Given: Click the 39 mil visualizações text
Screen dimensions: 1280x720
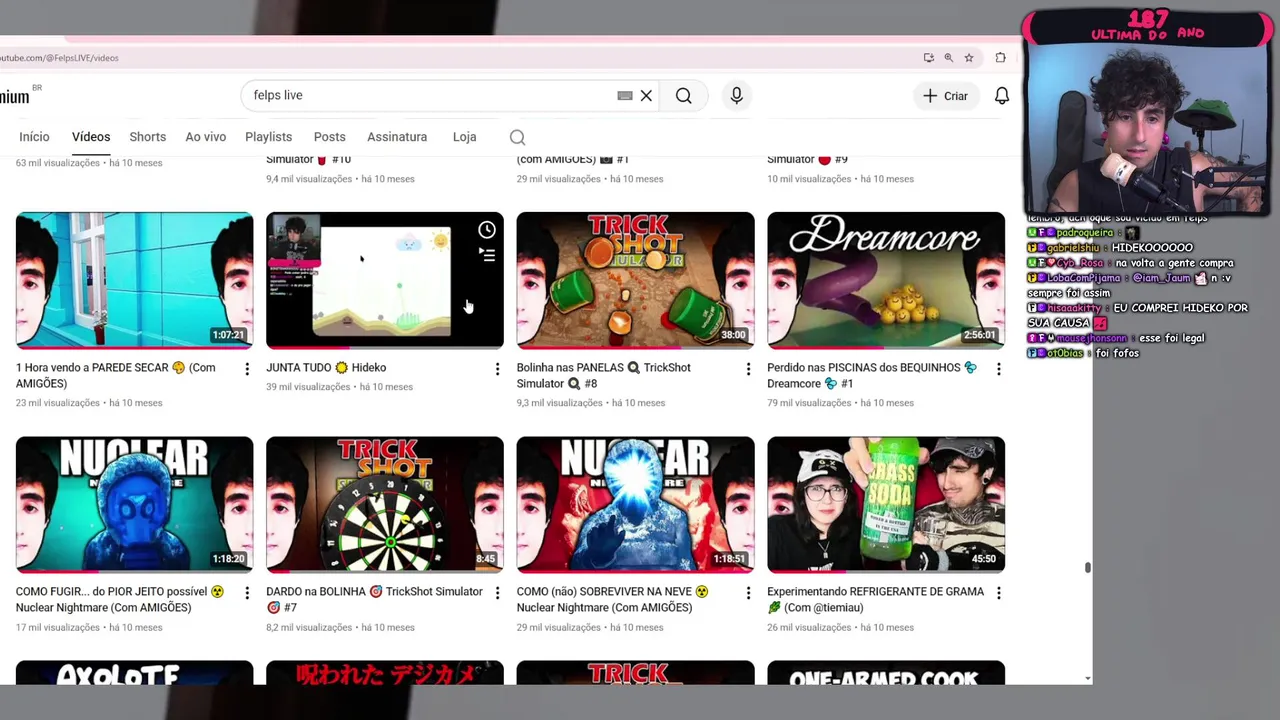Looking at the screenshot, I should point(309,387).
